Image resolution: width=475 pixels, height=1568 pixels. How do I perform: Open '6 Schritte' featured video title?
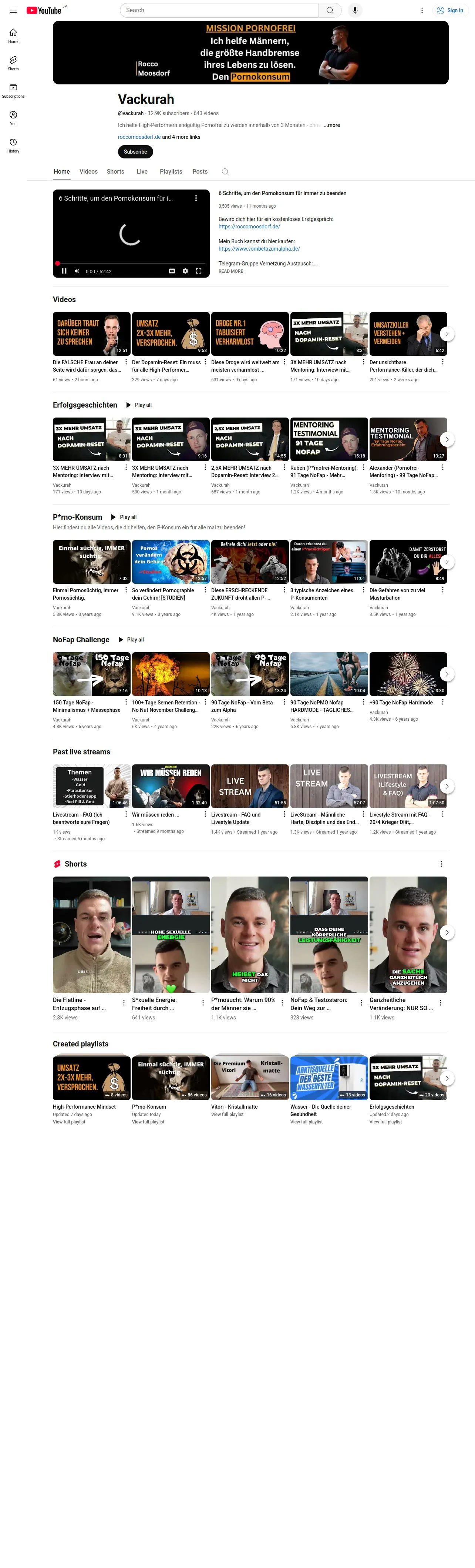click(283, 194)
